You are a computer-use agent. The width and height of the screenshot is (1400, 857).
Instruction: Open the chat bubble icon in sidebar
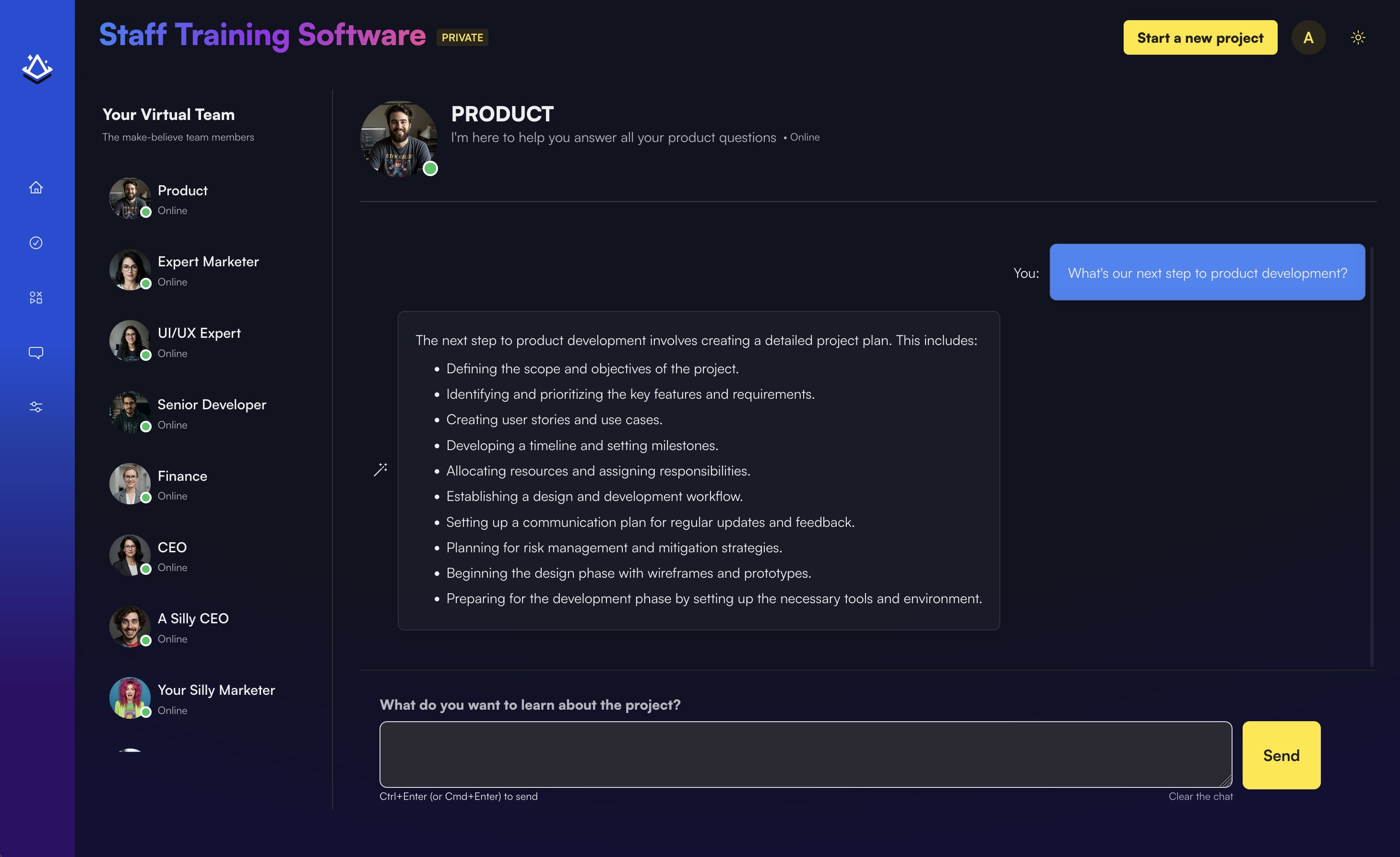(36, 352)
